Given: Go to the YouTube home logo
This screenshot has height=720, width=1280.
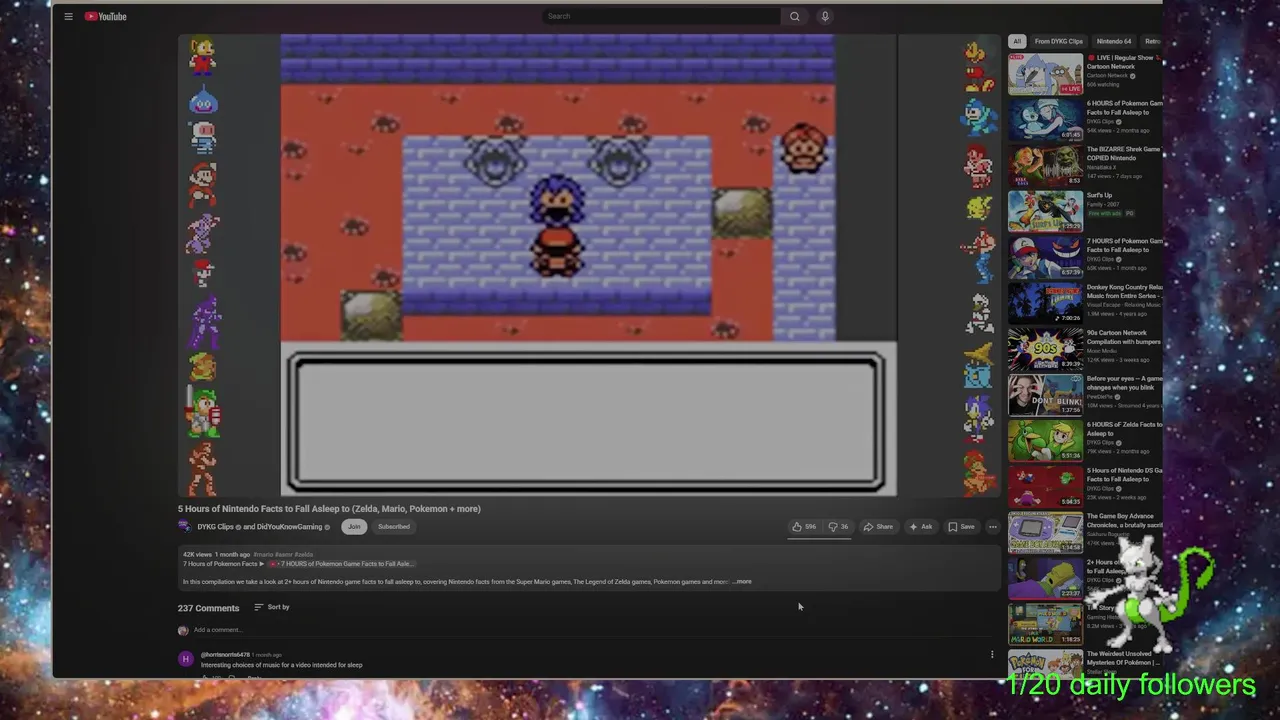Looking at the screenshot, I should point(105,16).
